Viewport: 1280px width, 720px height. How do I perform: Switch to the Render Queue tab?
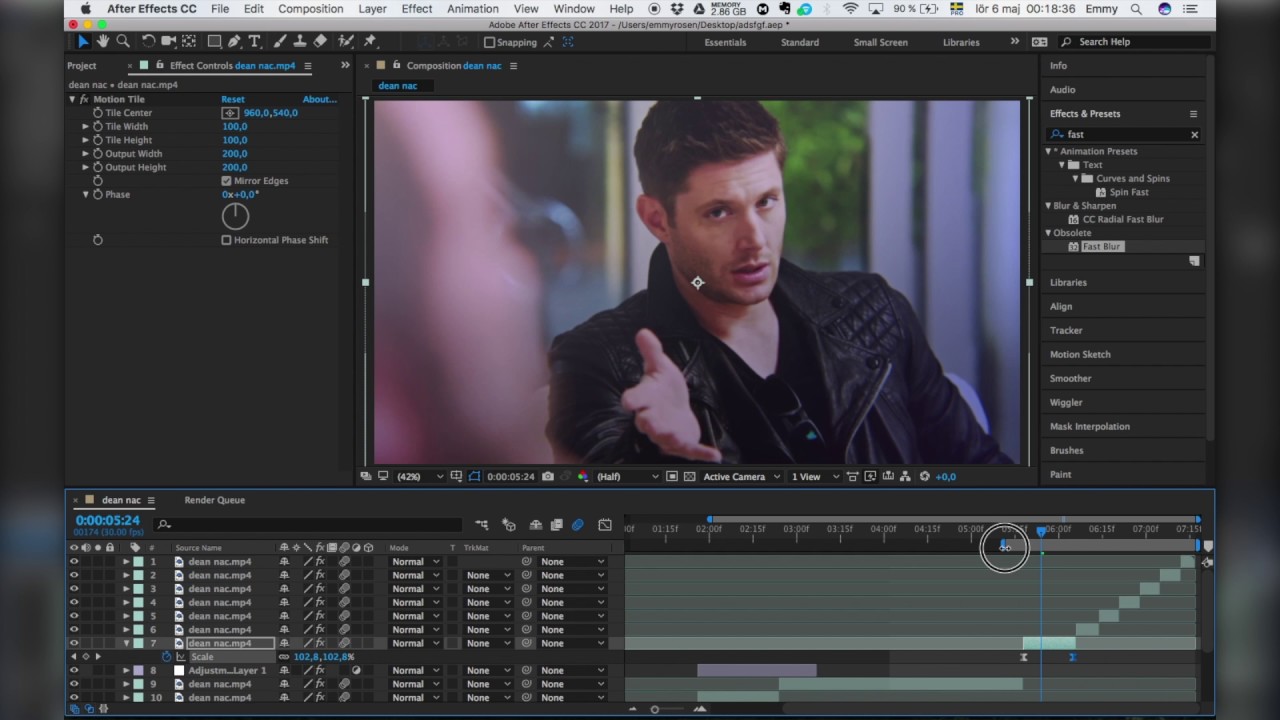pyautogui.click(x=214, y=500)
